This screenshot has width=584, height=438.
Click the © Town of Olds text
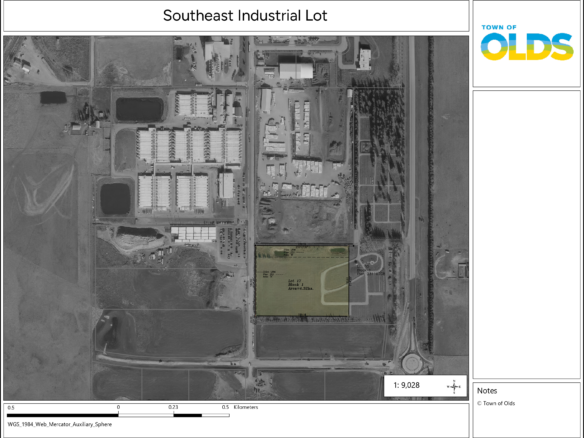tap(496, 403)
